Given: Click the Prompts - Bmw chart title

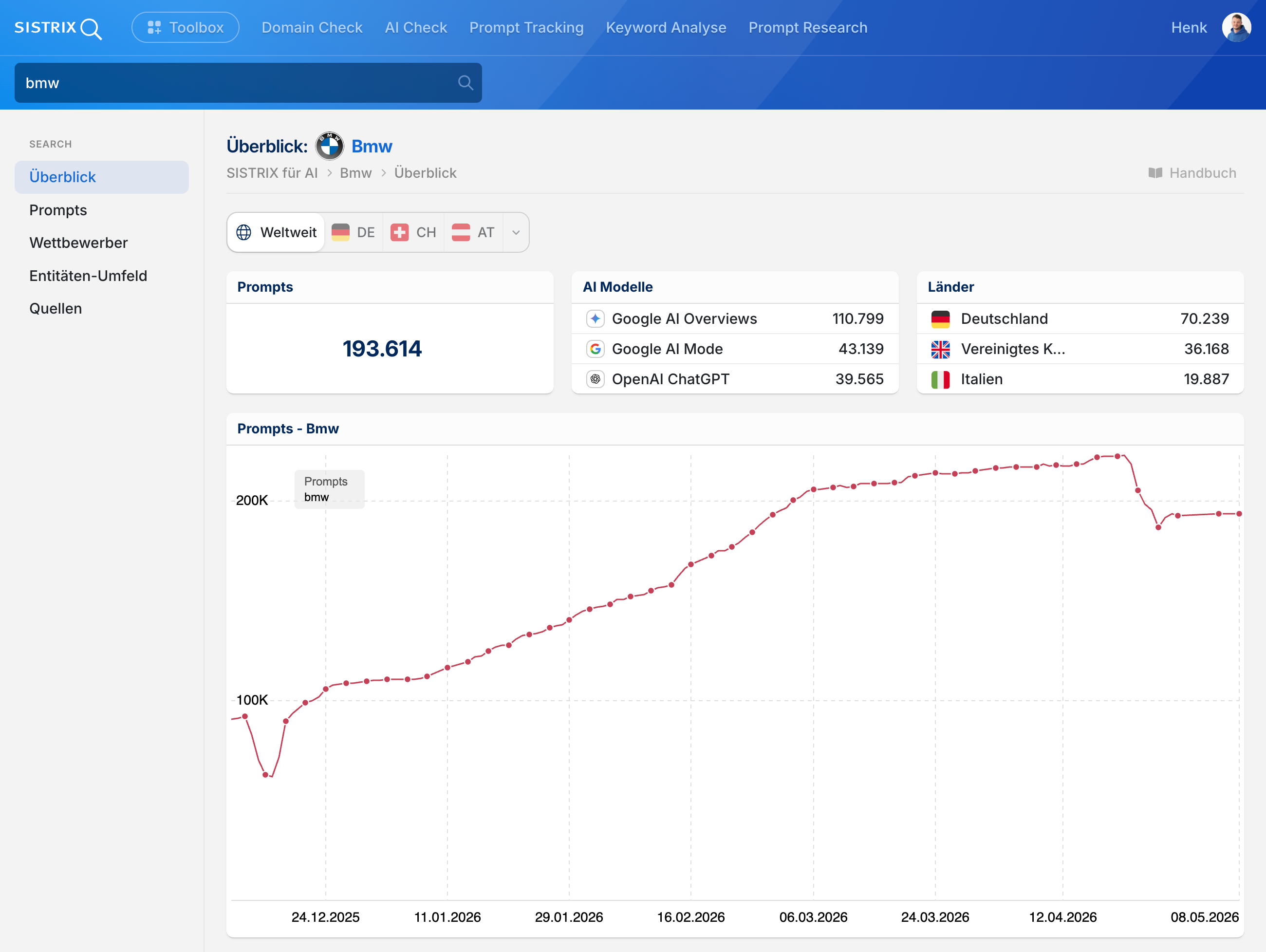Looking at the screenshot, I should pos(288,429).
